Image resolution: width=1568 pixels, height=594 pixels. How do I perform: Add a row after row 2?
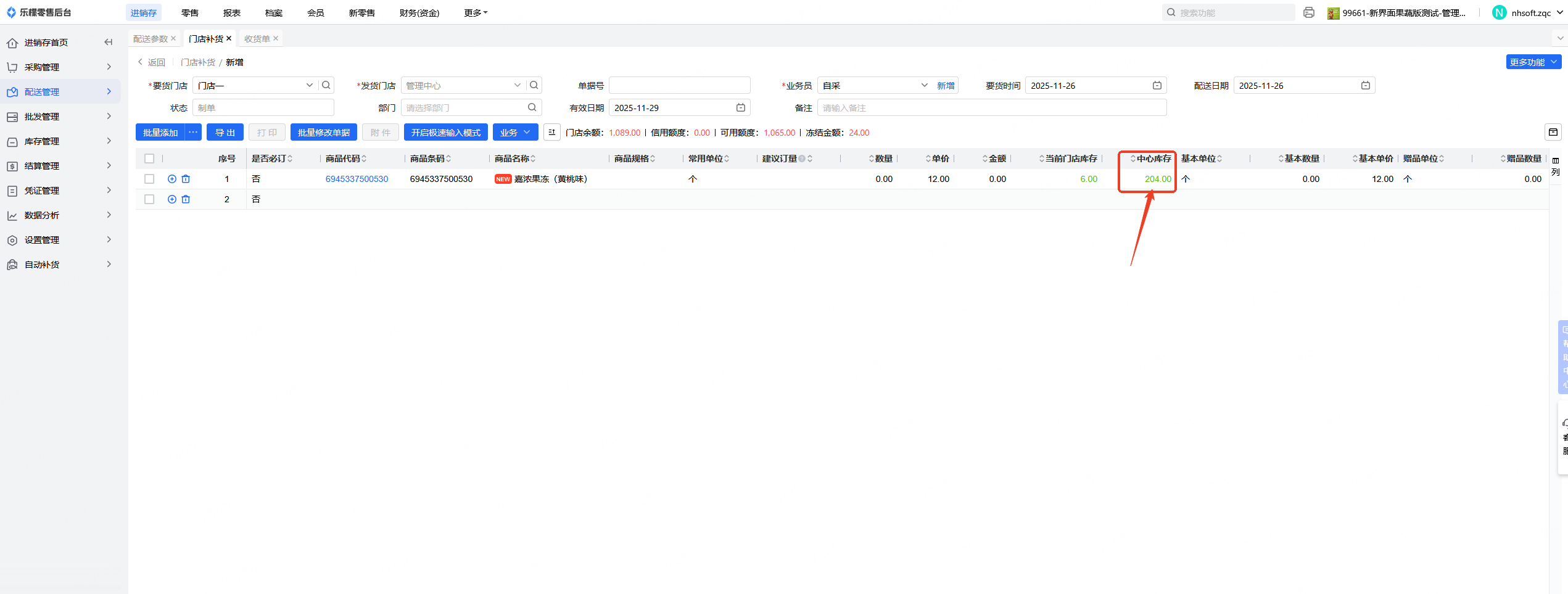172,199
